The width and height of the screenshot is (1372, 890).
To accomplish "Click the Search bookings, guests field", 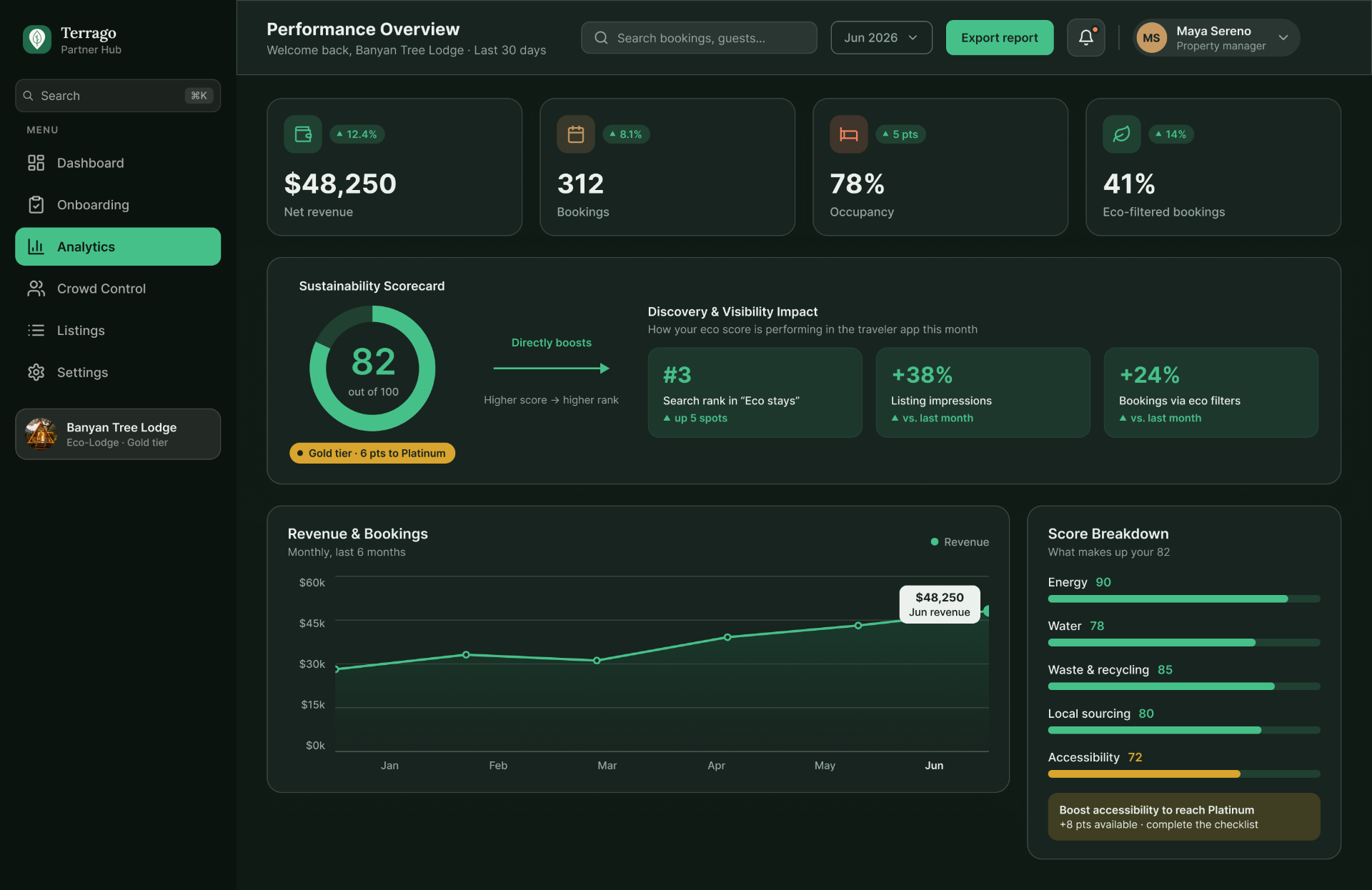I will [699, 38].
